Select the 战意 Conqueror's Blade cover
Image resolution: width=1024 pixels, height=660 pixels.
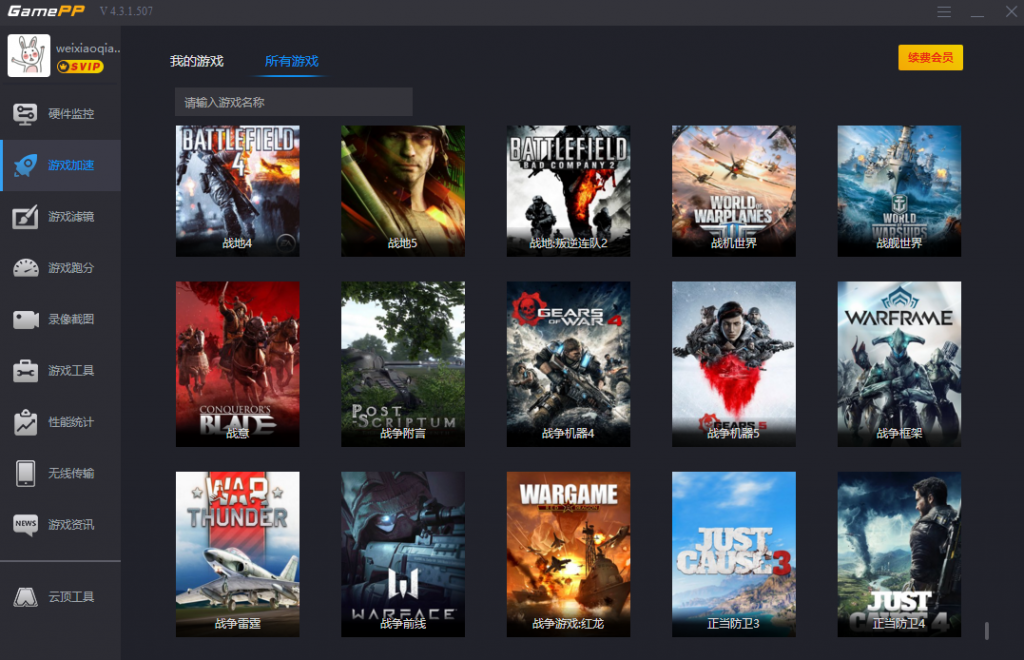pyautogui.click(x=237, y=364)
